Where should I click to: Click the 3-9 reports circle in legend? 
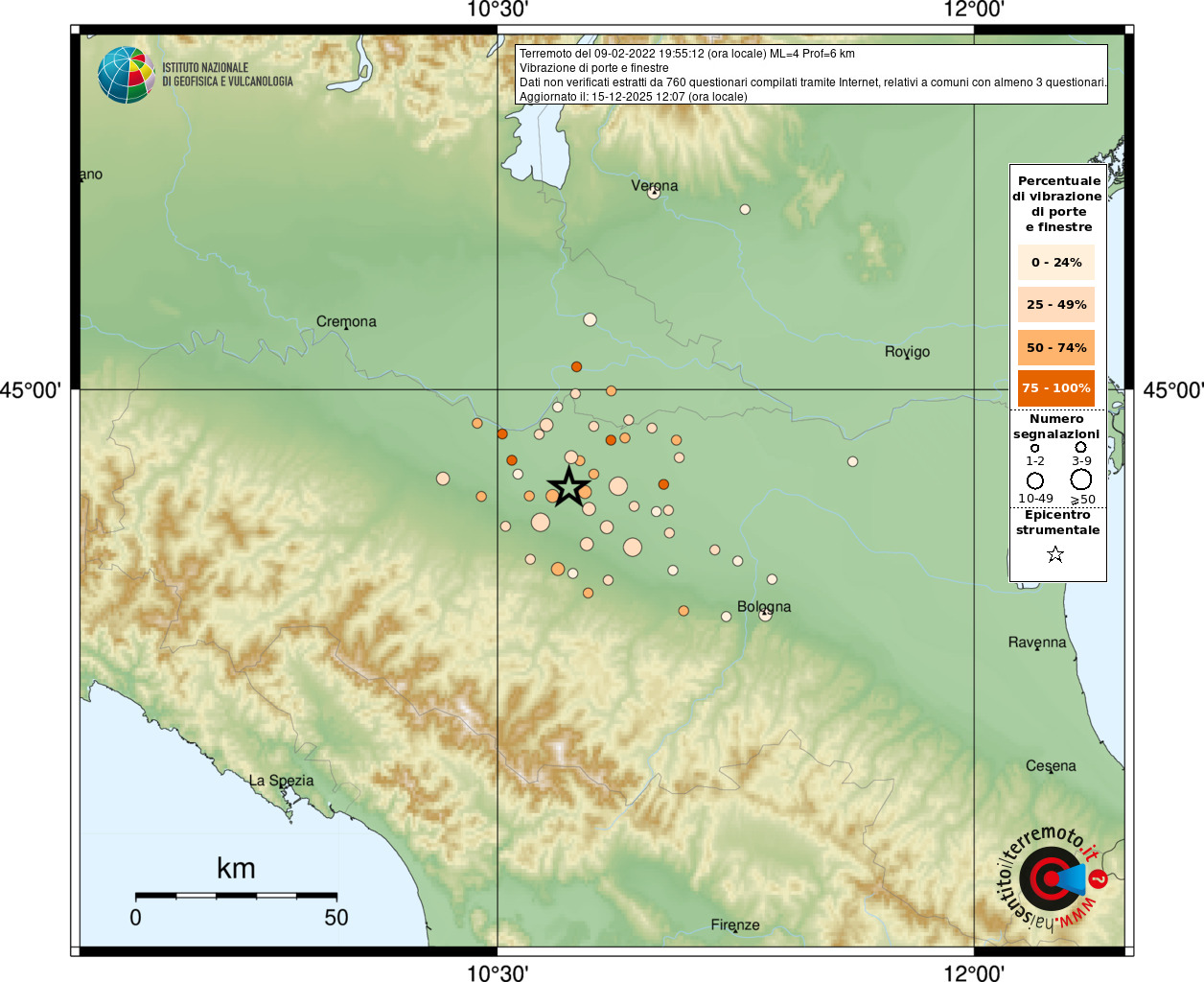click(1080, 447)
